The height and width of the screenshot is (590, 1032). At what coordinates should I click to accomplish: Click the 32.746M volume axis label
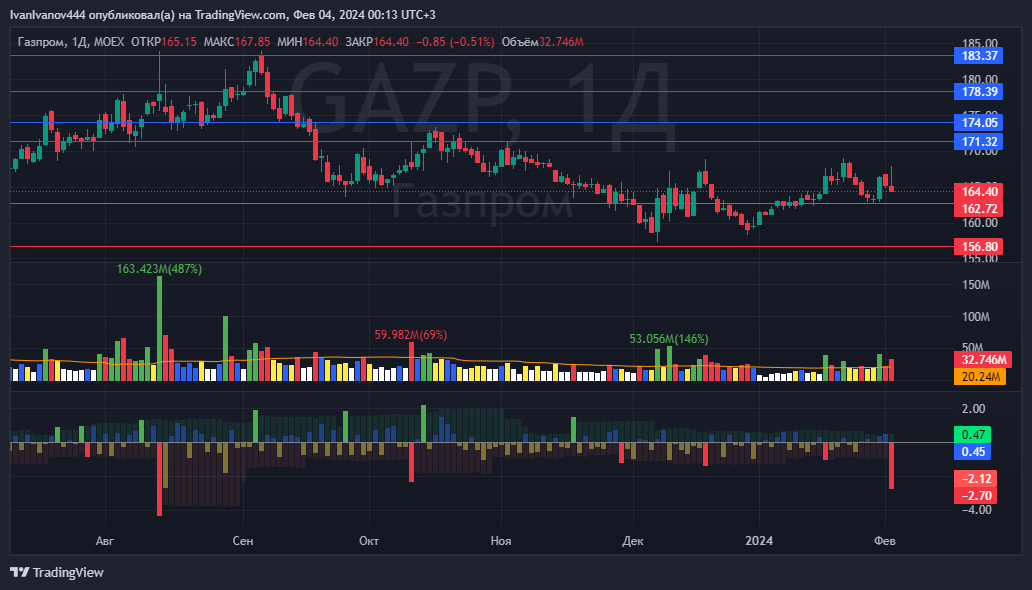pyautogui.click(x=983, y=360)
